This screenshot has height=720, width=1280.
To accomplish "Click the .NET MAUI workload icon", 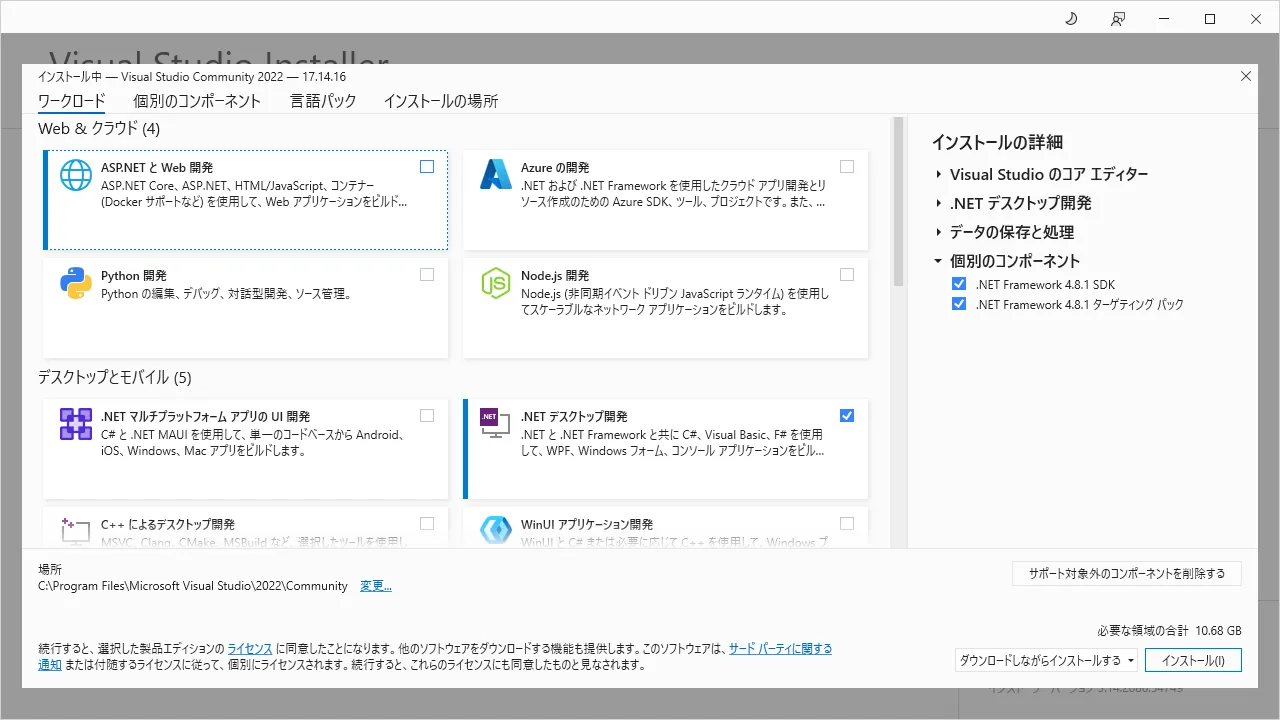I will (x=76, y=424).
